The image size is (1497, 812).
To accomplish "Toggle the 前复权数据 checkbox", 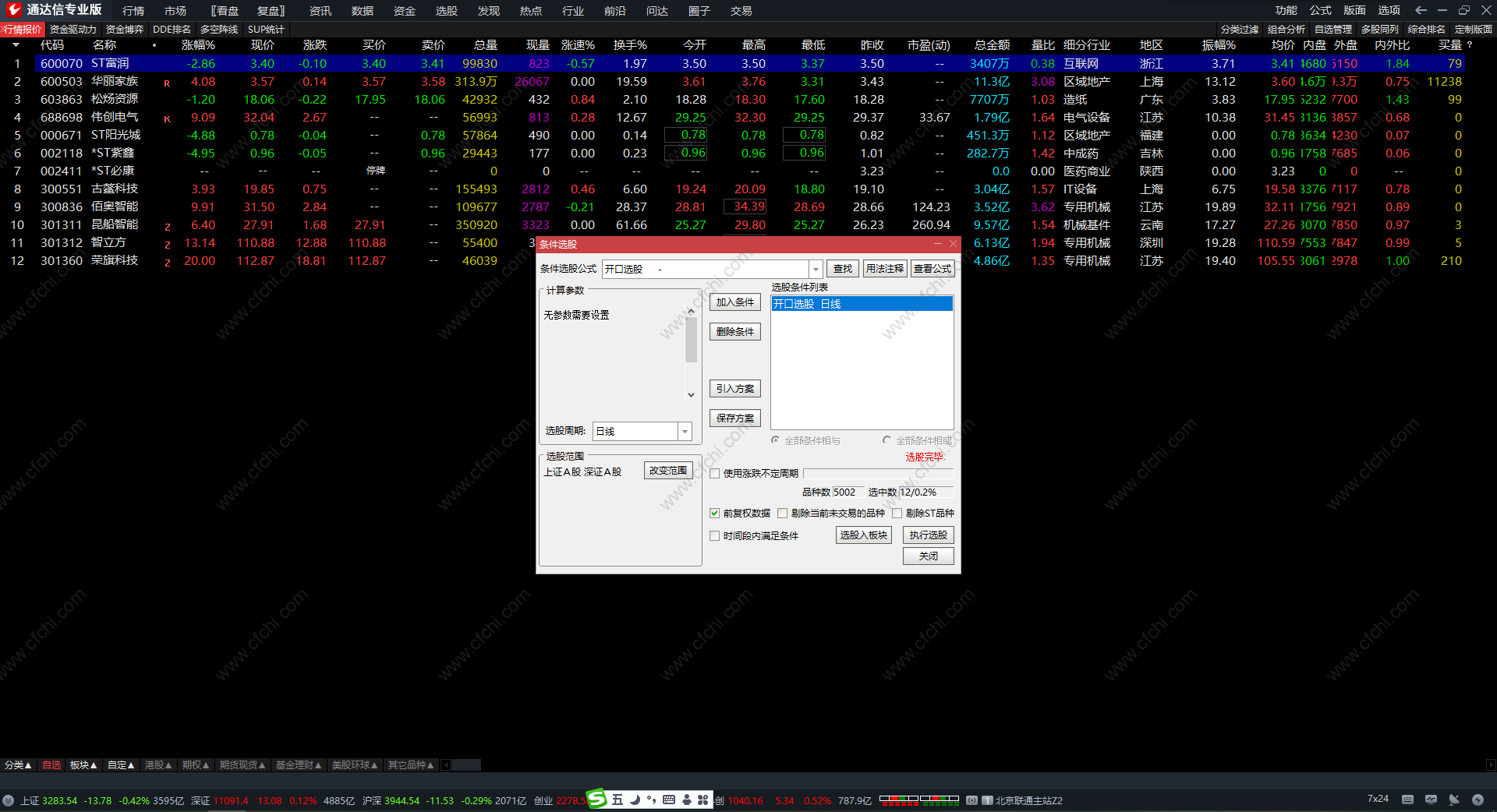I will (x=714, y=513).
